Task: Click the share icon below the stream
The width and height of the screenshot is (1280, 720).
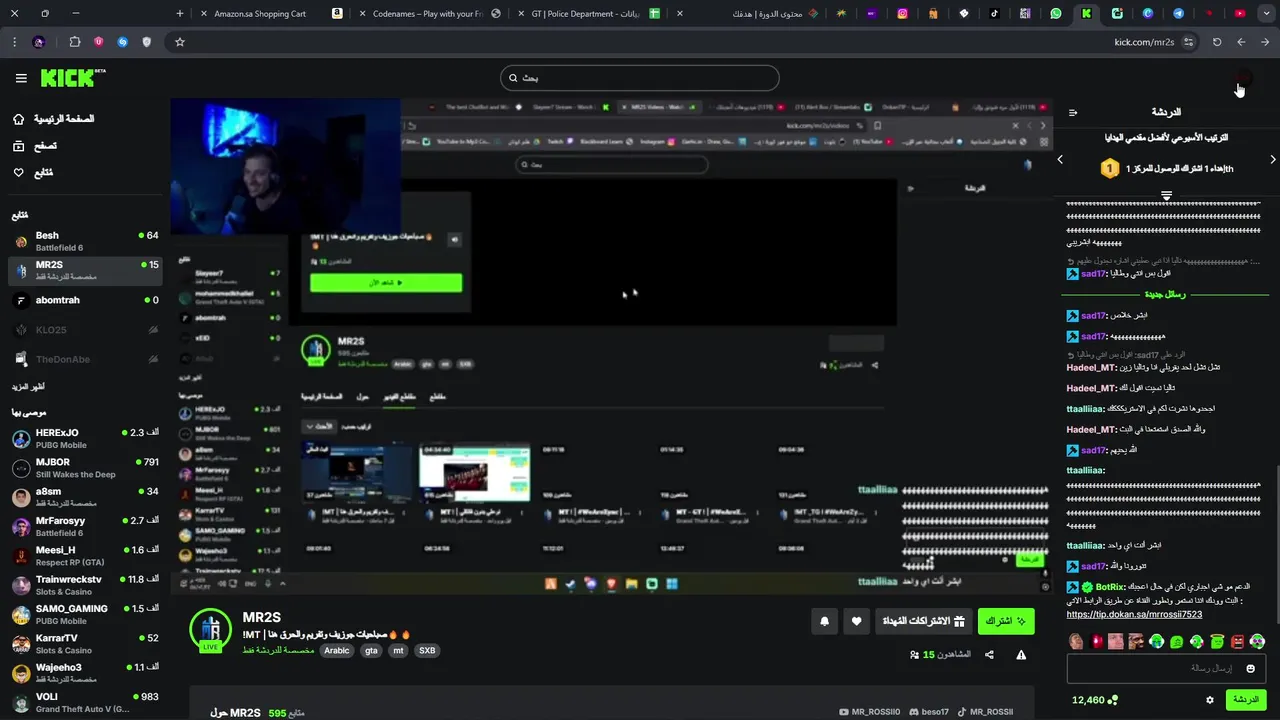Action: [x=989, y=655]
